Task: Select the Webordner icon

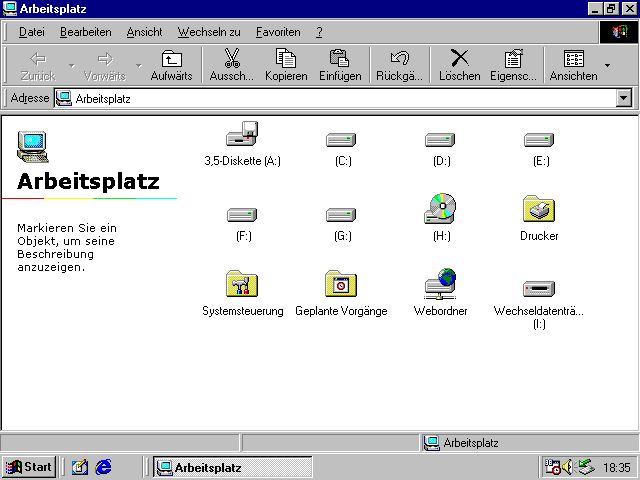Action: (x=440, y=284)
